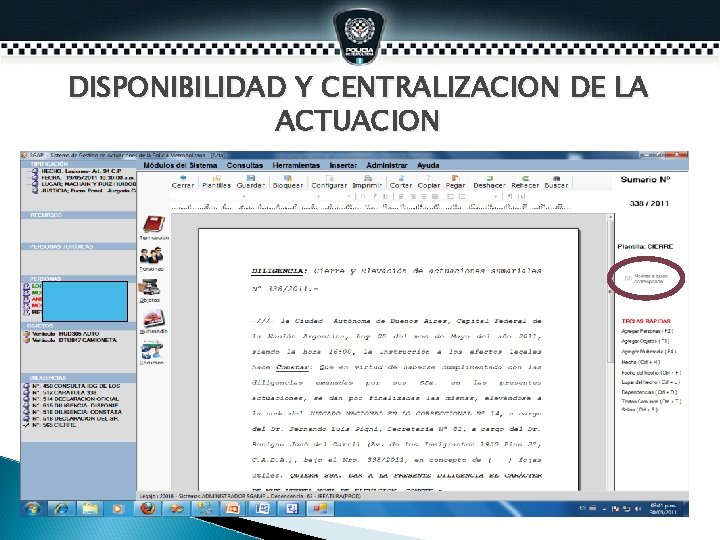The width and height of the screenshot is (720, 540).
Task: Launch Firefox from the taskbar
Action: [148, 508]
